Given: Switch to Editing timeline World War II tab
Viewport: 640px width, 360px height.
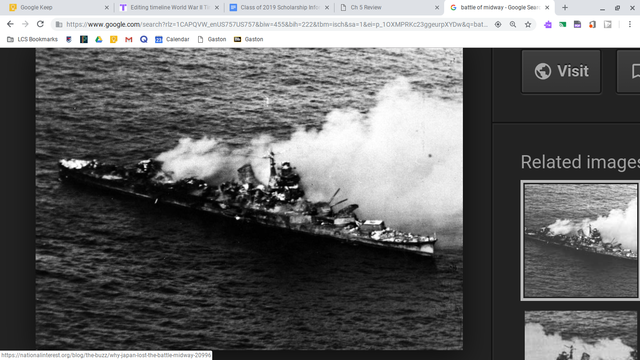Looking at the screenshot, I should pyautogui.click(x=169, y=7).
